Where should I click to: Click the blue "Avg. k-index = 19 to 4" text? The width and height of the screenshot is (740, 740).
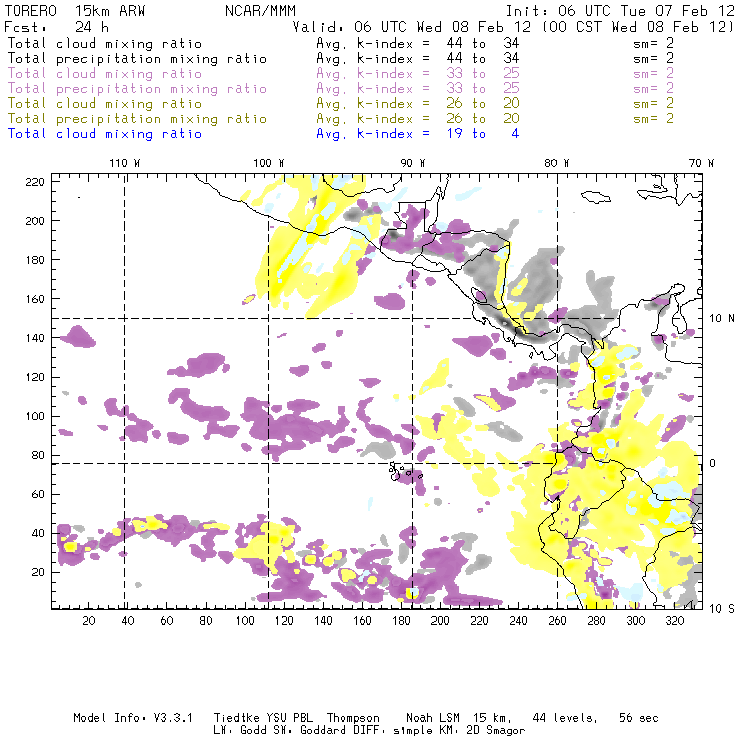[x=418, y=134]
